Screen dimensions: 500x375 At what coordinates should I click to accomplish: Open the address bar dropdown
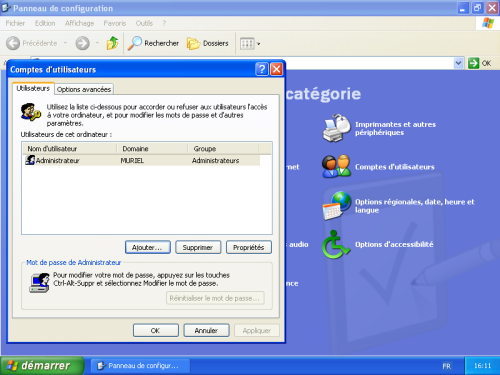click(459, 63)
